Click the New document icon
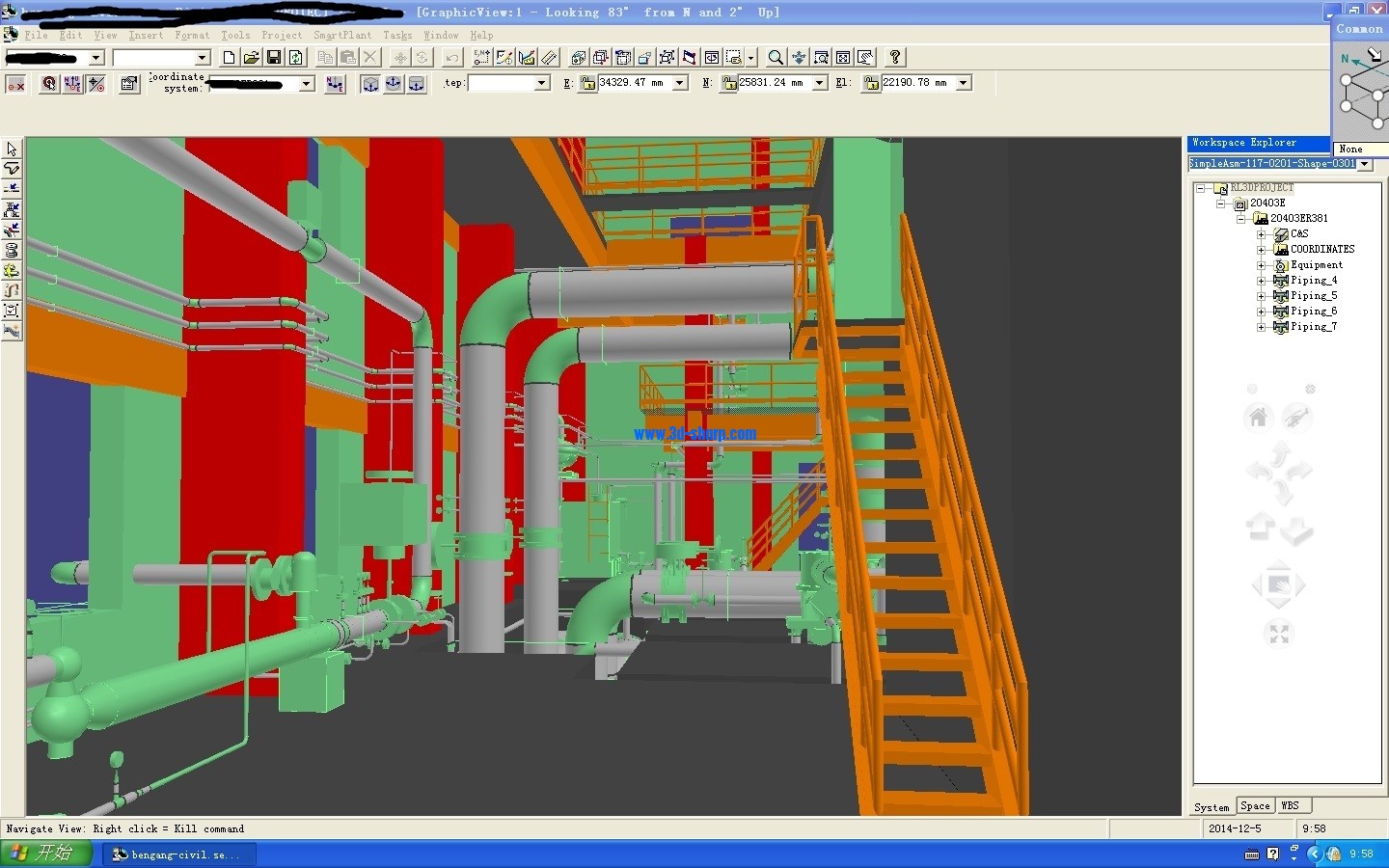The image size is (1389, 868). [229, 58]
